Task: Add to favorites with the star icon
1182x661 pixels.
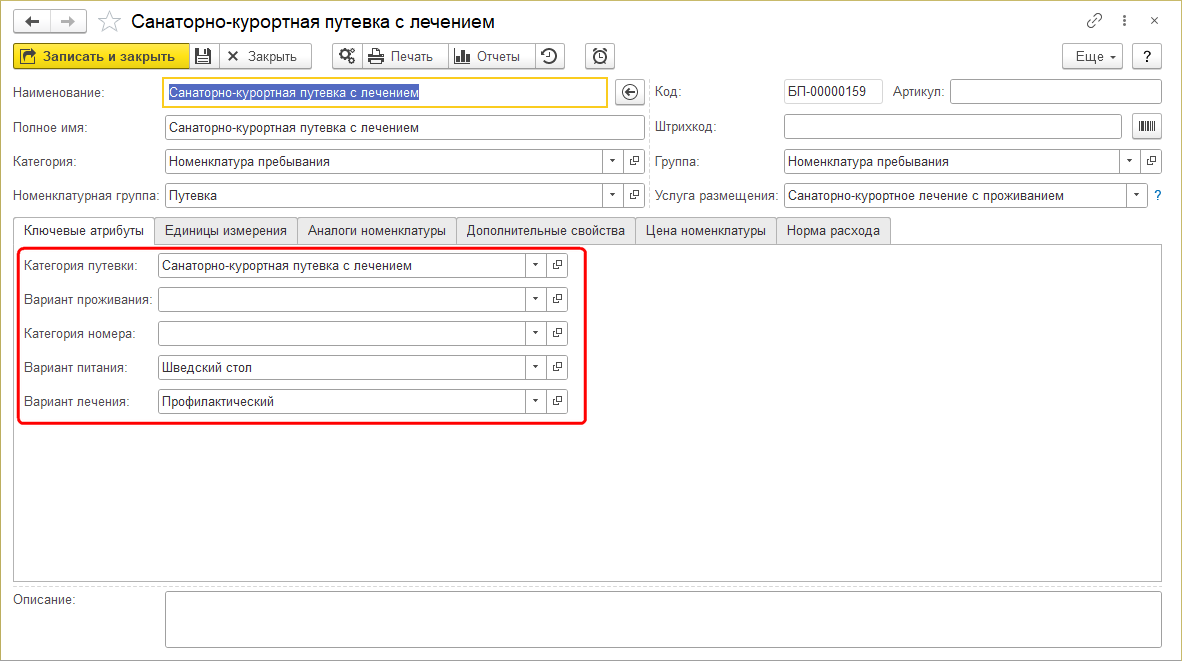Action: 109,22
